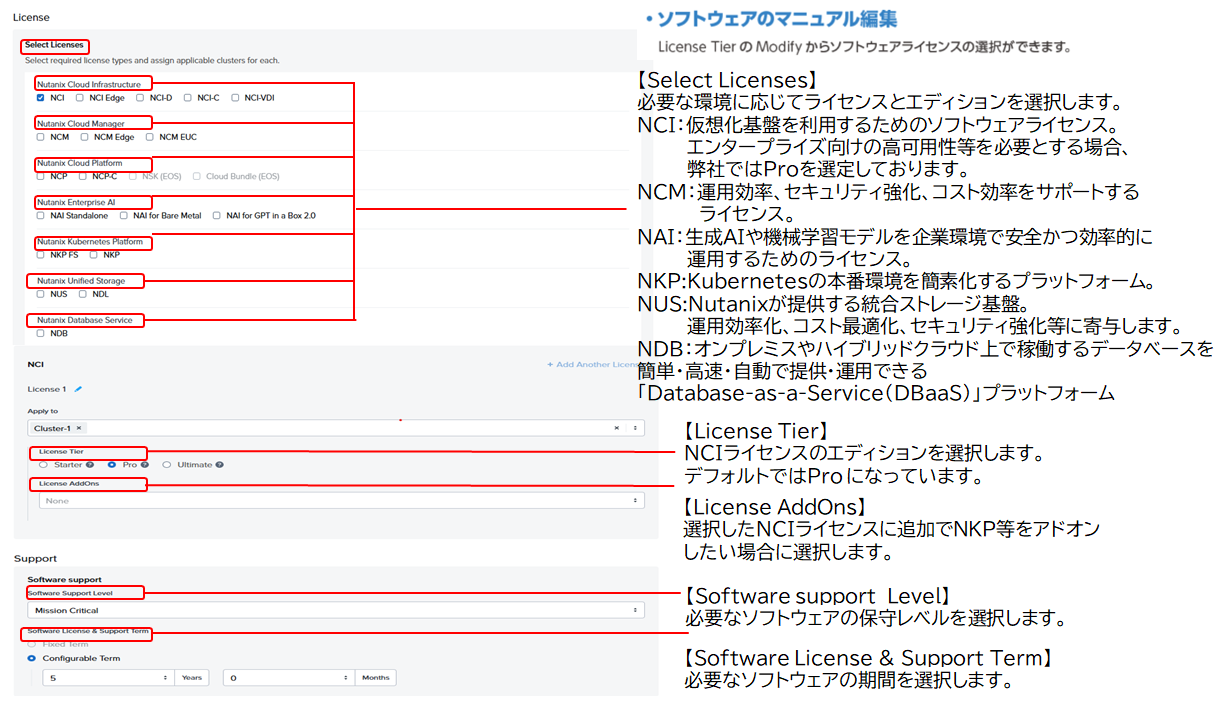This screenshot has height=701, width=1231.
Task: Select the NUS license checkbox
Action: (40, 294)
